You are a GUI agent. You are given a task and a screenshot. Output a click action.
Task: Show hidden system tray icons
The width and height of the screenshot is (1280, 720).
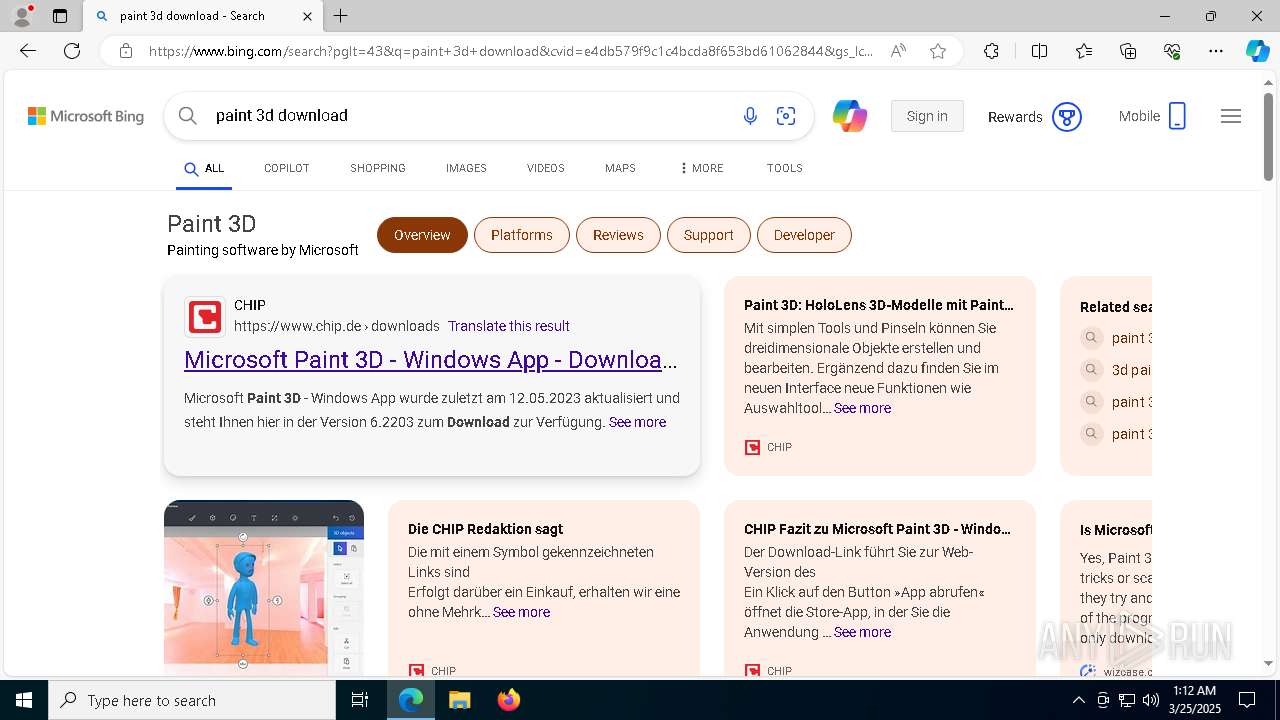coord(1078,700)
